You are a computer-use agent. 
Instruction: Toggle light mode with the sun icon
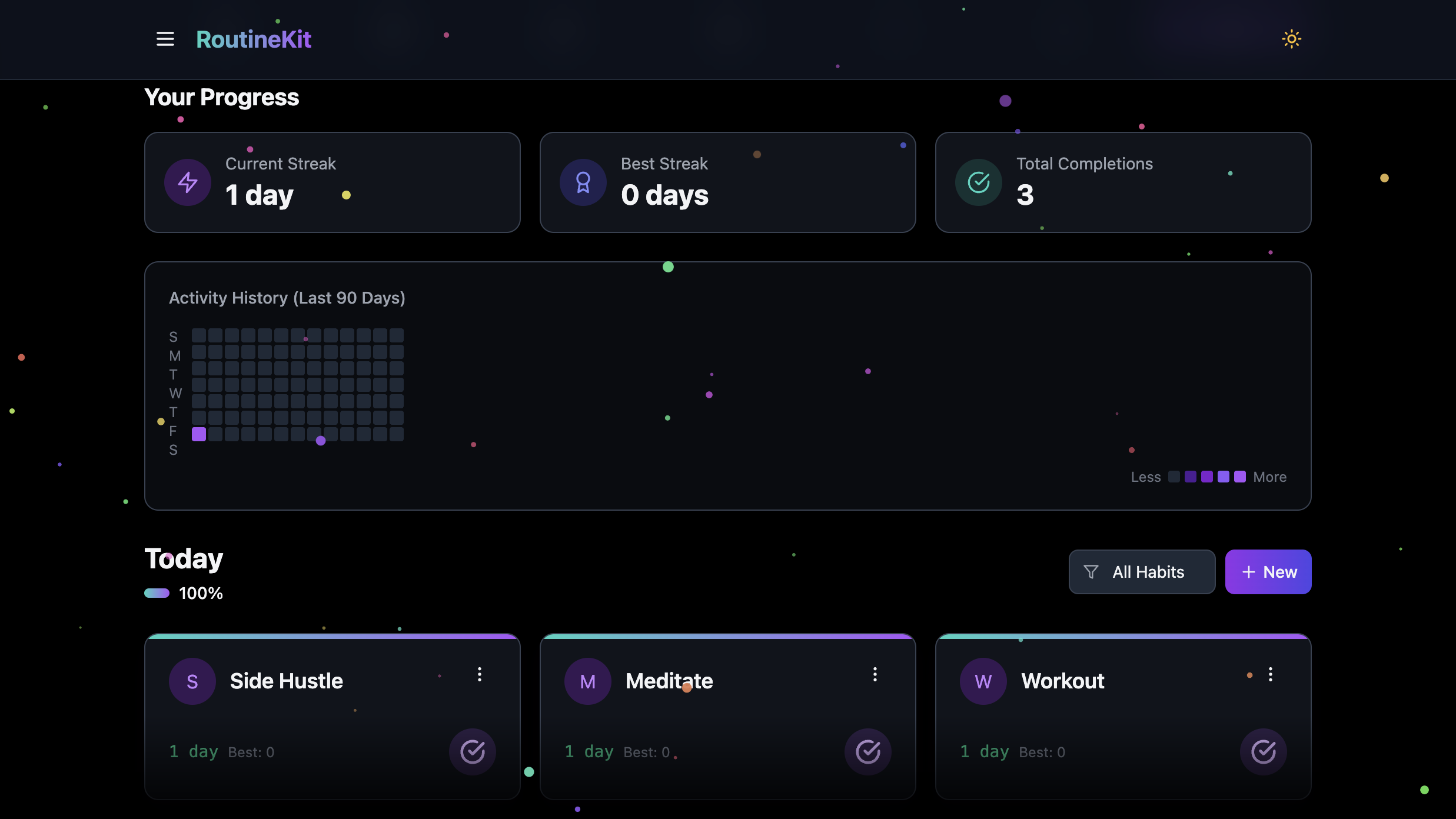pos(1291,39)
